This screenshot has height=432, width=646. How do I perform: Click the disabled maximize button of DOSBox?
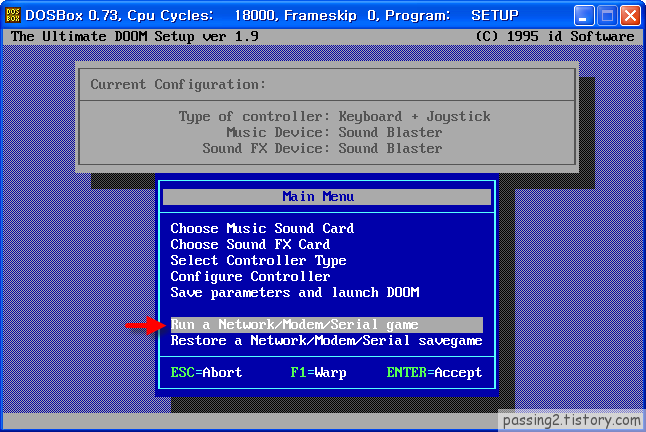pos(607,16)
